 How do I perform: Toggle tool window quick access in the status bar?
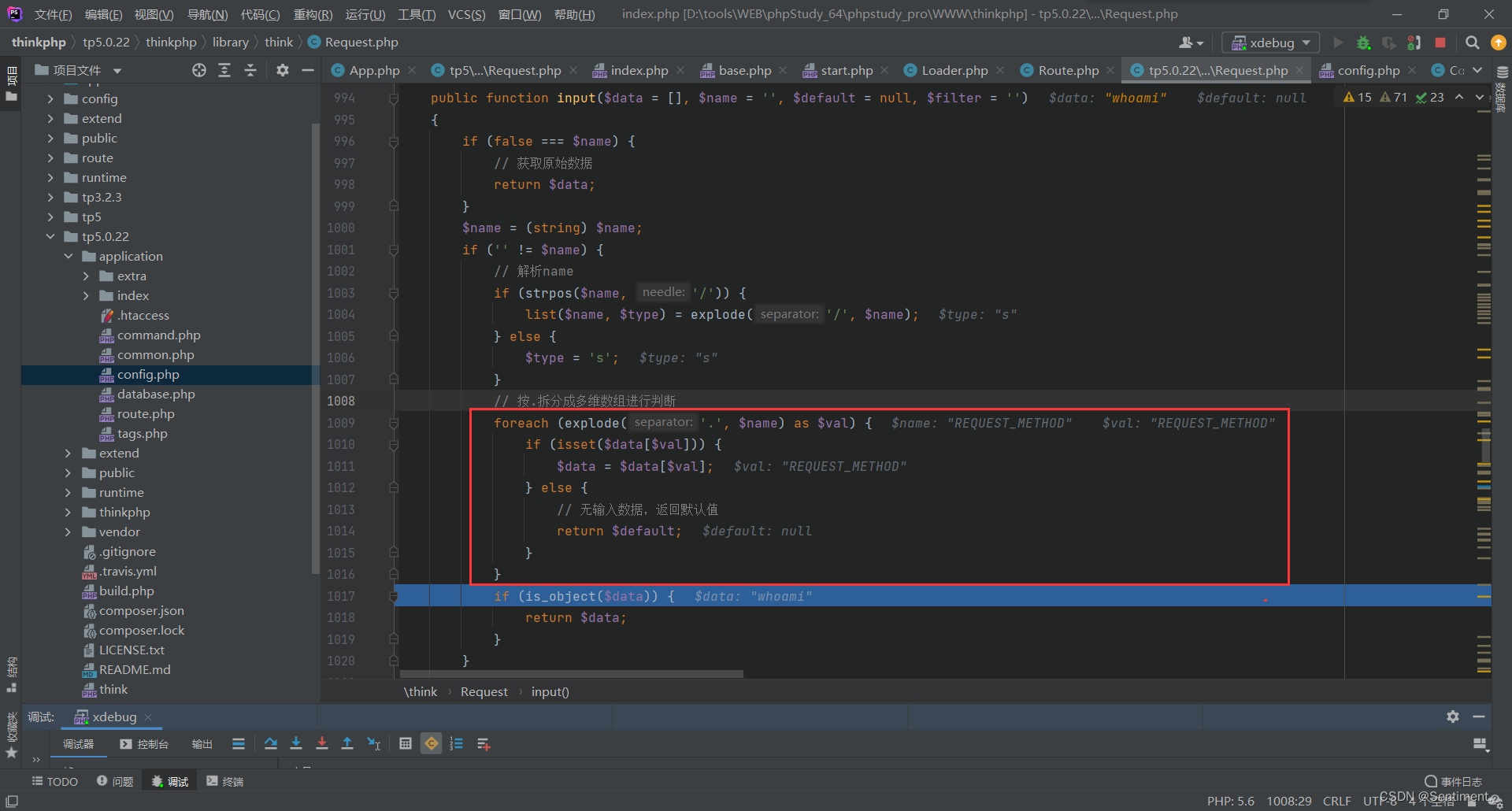click(12, 801)
